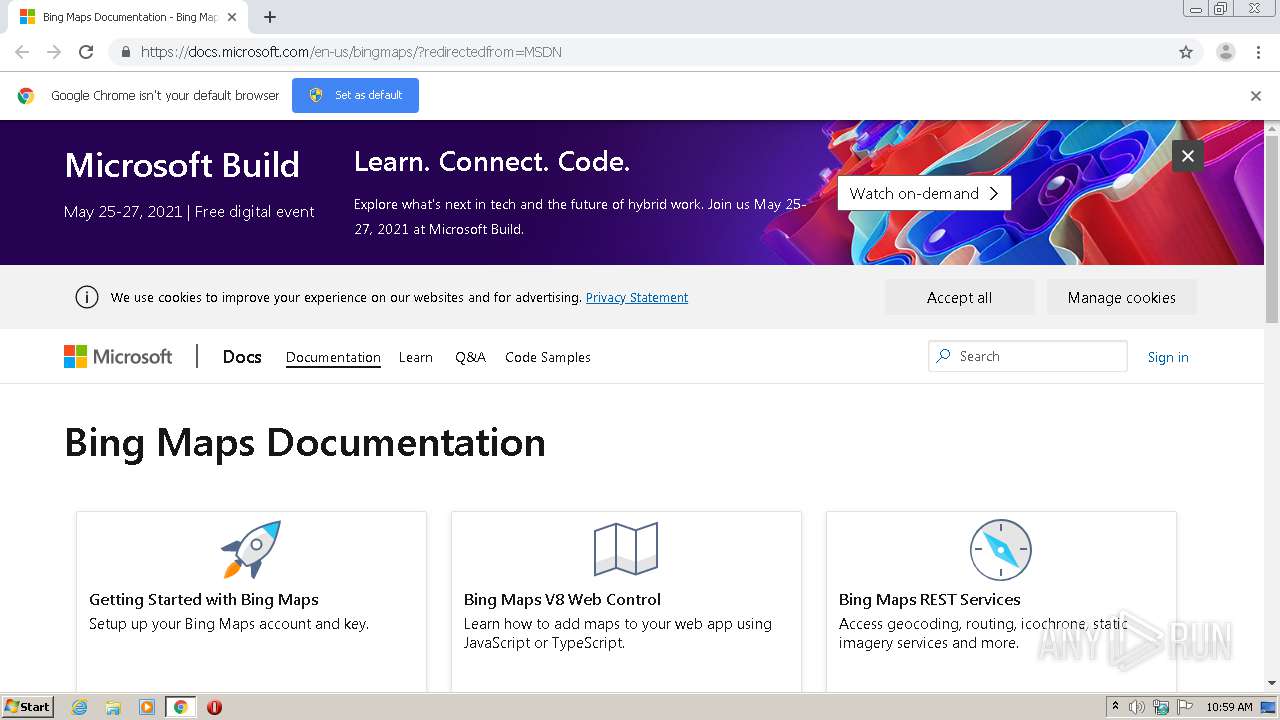Open File Explorer folder in taskbar

point(113,707)
